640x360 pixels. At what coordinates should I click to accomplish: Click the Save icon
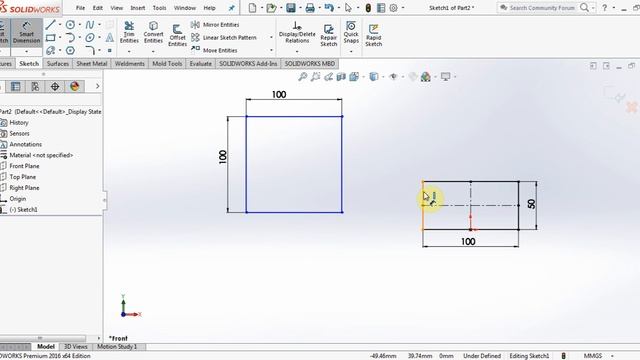[291, 8]
